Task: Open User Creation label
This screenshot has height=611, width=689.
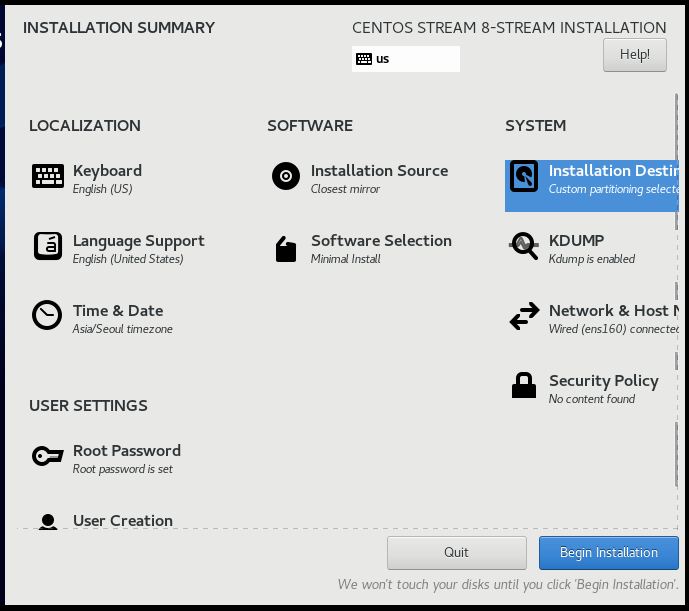Action: pyautogui.click(x=123, y=521)
